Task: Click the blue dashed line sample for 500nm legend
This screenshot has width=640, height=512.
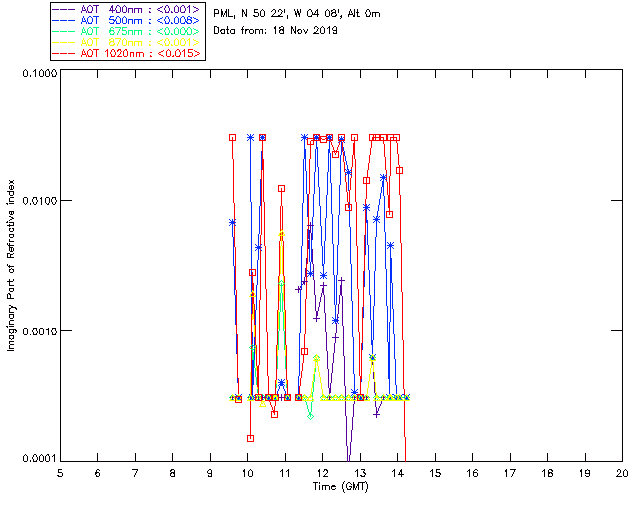Action: tap(64, 20)
